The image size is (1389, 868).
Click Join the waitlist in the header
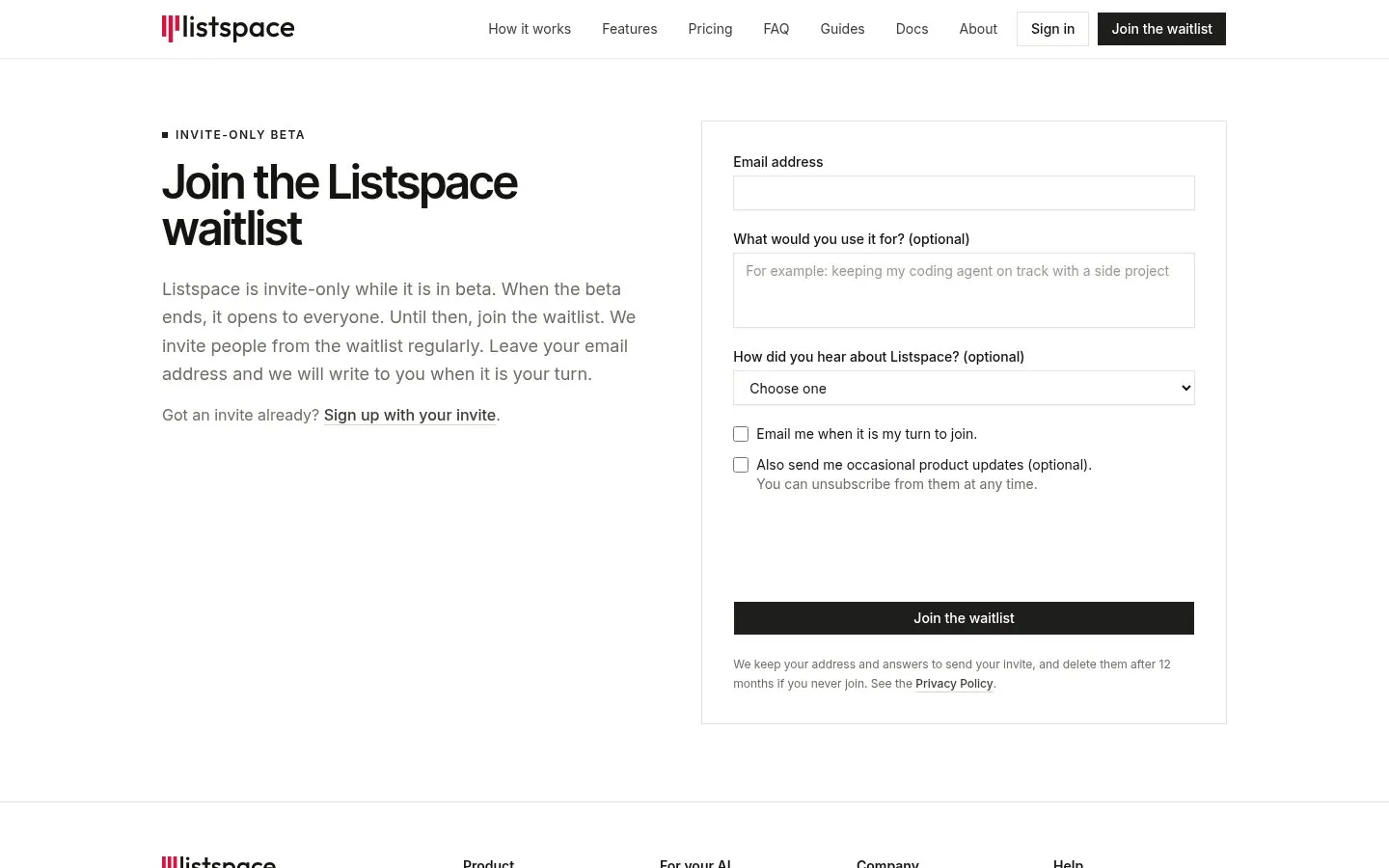coord(1161,29)
